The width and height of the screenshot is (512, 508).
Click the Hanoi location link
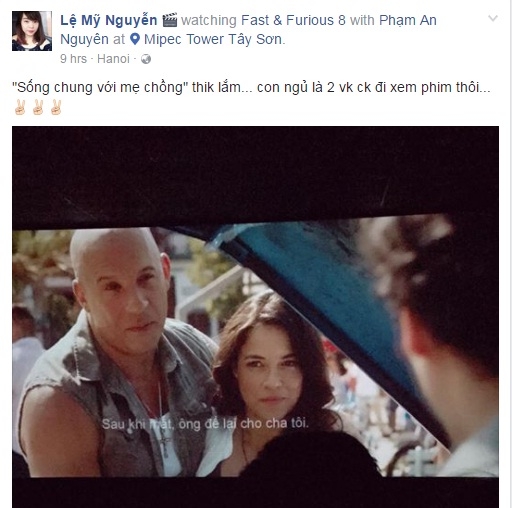(113, 59)
